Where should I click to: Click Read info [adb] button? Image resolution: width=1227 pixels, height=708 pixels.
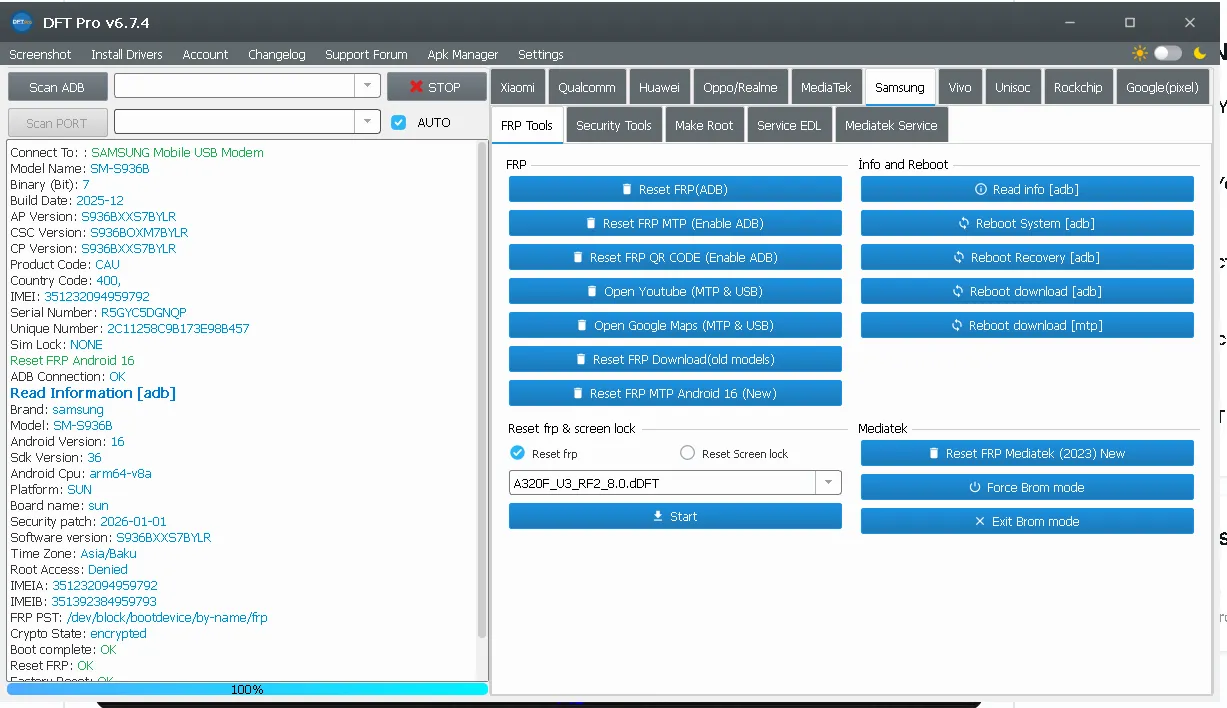(1027, 189)
